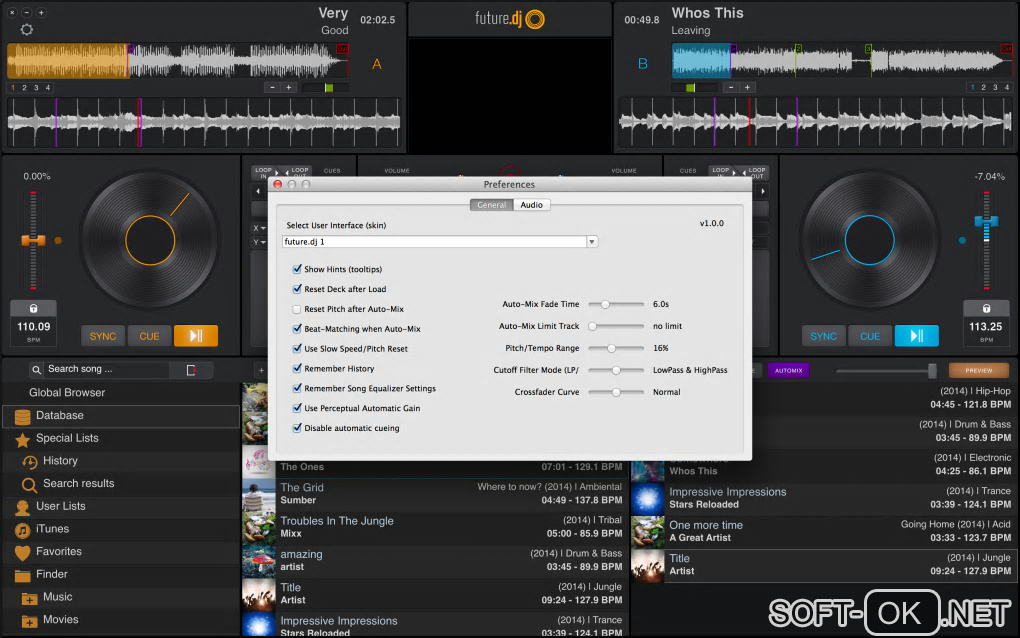Click the clear search icon beside search box
The width and height of the screenshot is (1020, 638).
pos(191,370)
